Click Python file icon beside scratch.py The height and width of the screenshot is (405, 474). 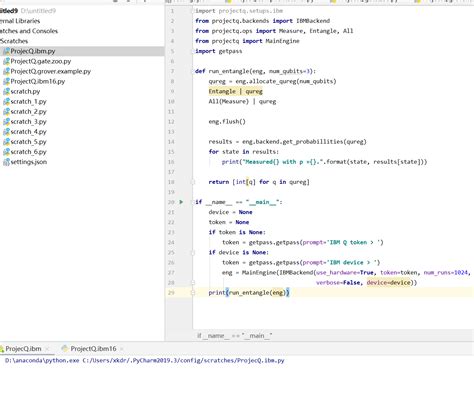(x=6, y=91)
